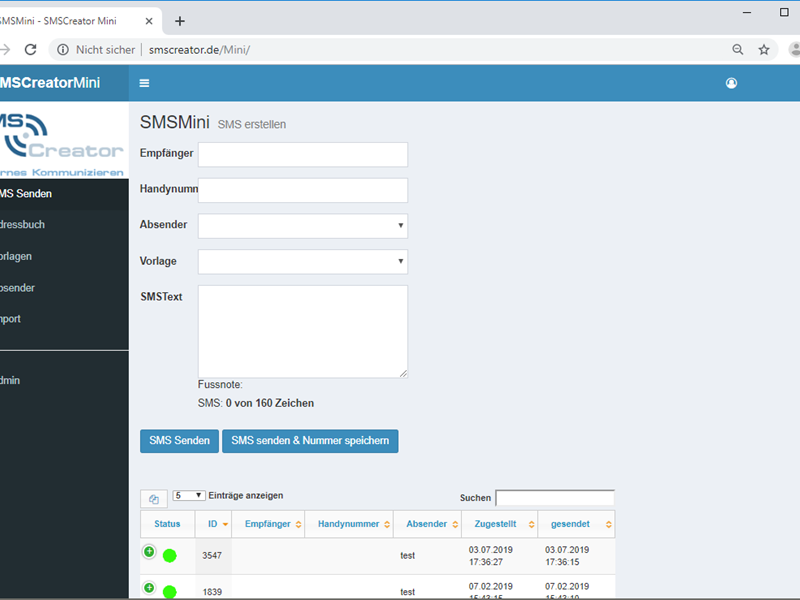The height and width of the screenshot is (600, 800).
Task: Reload the page with the refresh icon
Action: coord(31,49)
